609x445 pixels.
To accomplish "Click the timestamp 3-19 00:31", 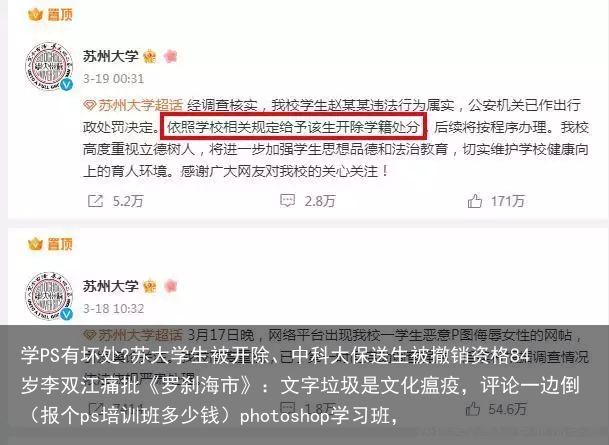I will [x=113, y=79].
